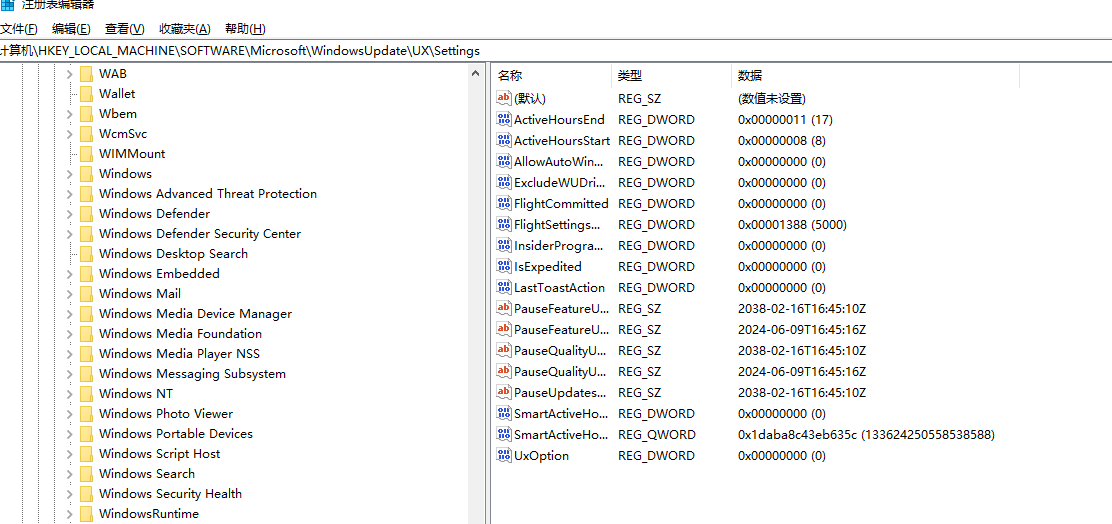Viewport: 1112px width, 524px height.
Task: Select the Windows Photo Viewer key
Action: pyautogui.click(x=165, y=413)
